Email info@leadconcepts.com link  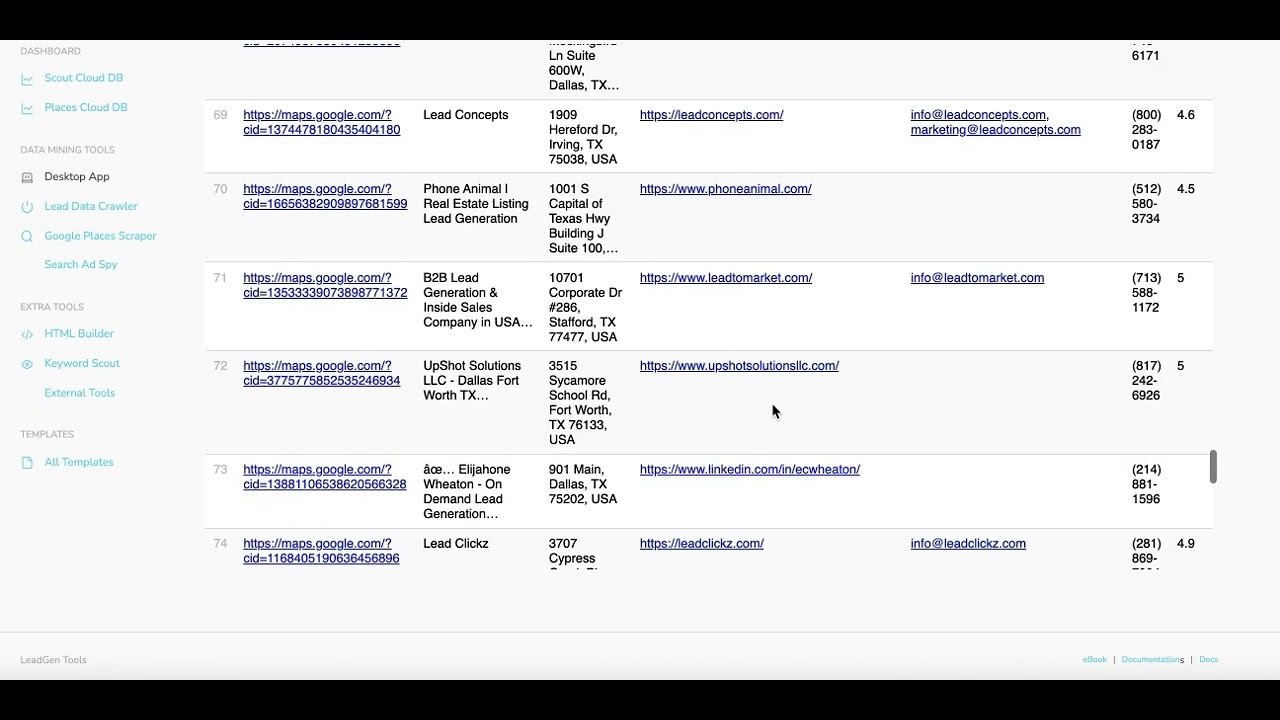click(979, 115)
